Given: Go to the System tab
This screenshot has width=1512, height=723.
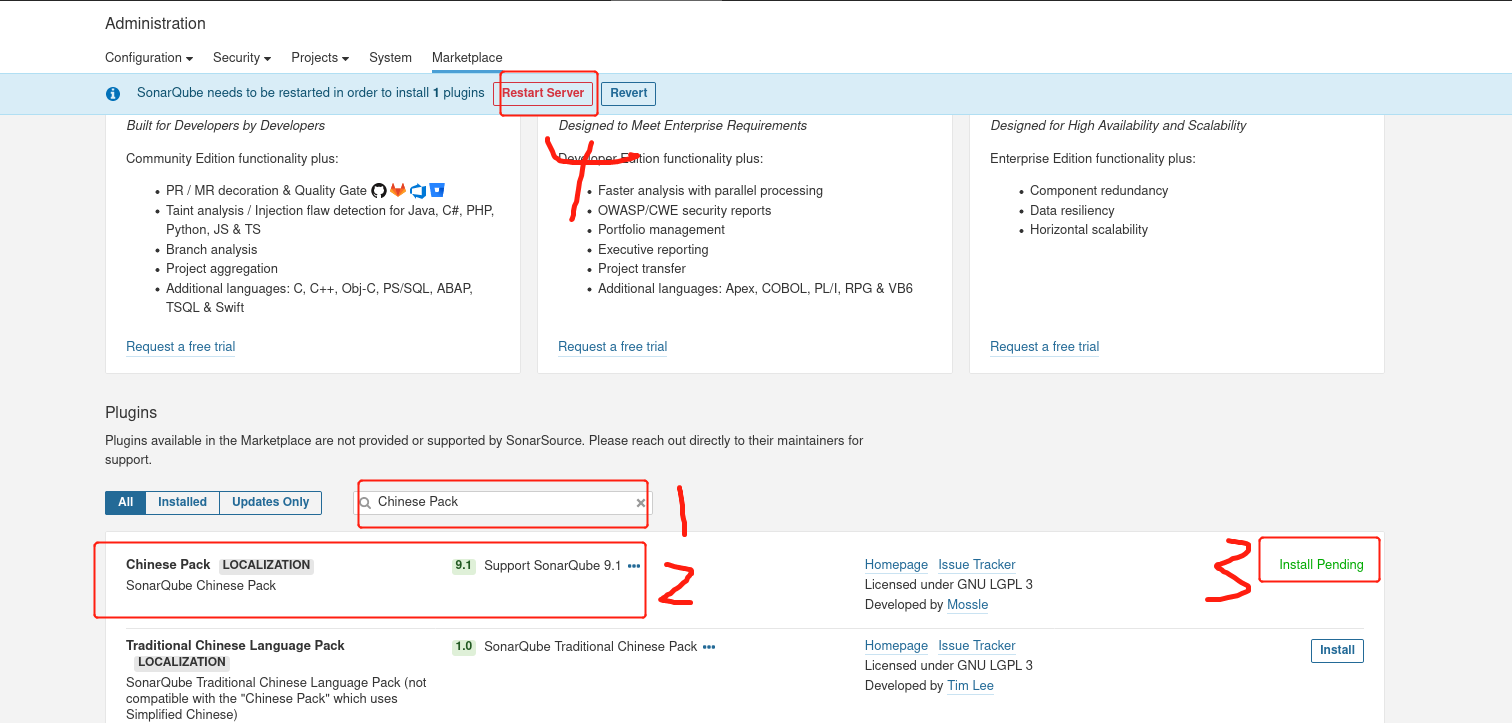Looking at the screenshot, I should [390, 58].
